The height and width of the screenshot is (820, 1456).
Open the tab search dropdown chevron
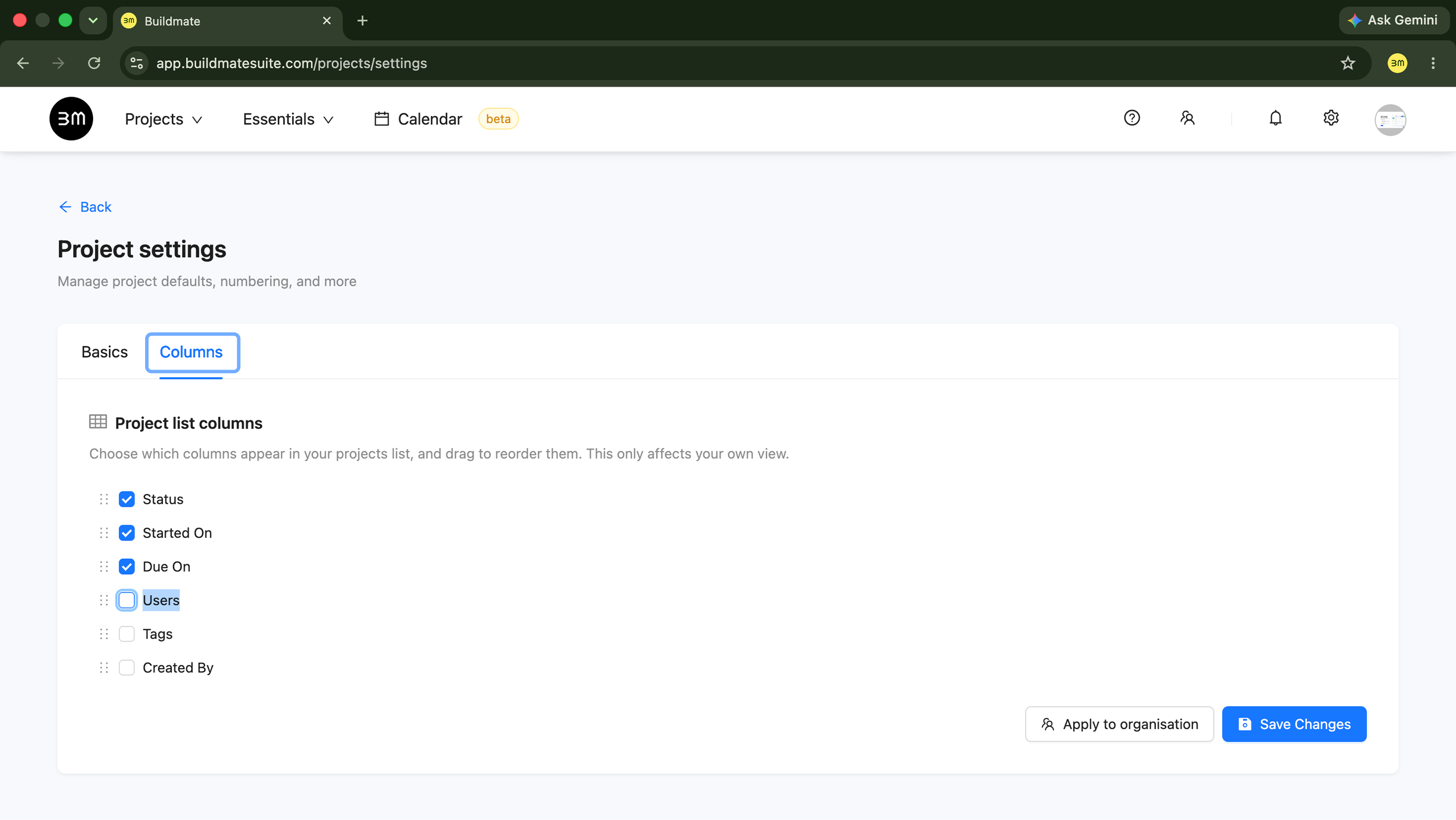93,21
